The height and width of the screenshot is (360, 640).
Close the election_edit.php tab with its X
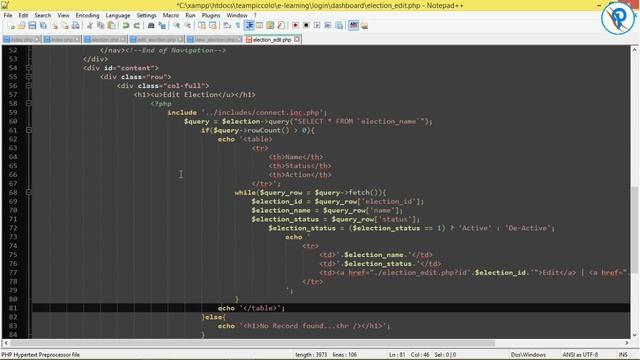(x=297, y=40)
